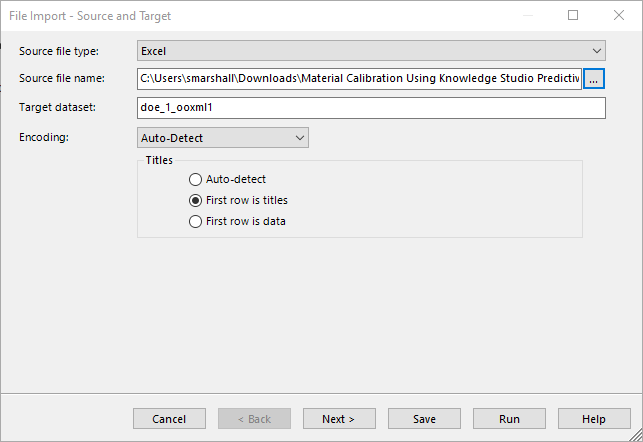Click the File Import title bar text
This screenshot has width=643, height=442.
pos(90,16)
